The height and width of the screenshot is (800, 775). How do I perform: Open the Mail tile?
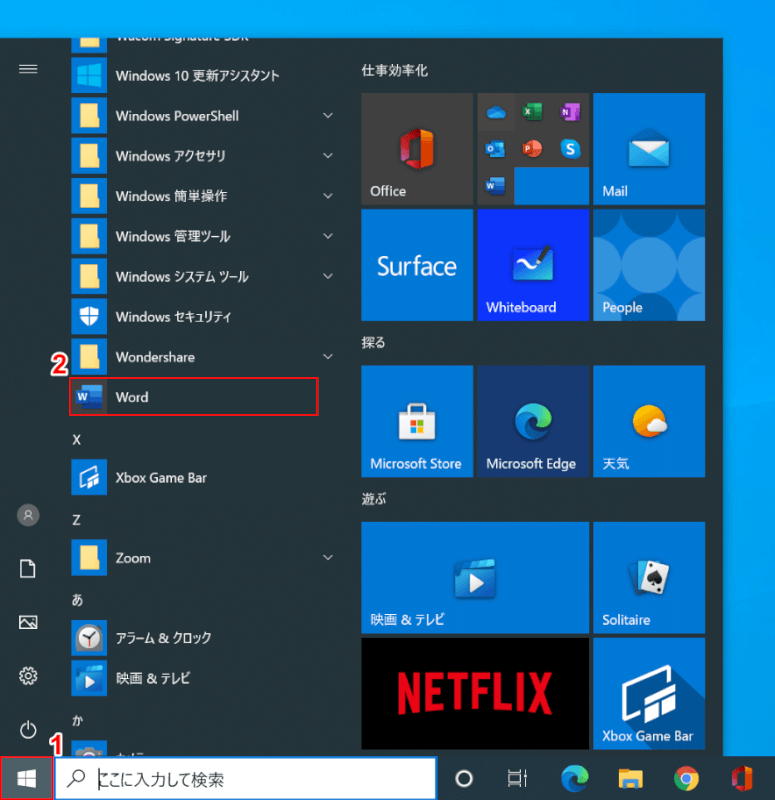point(649,149)
